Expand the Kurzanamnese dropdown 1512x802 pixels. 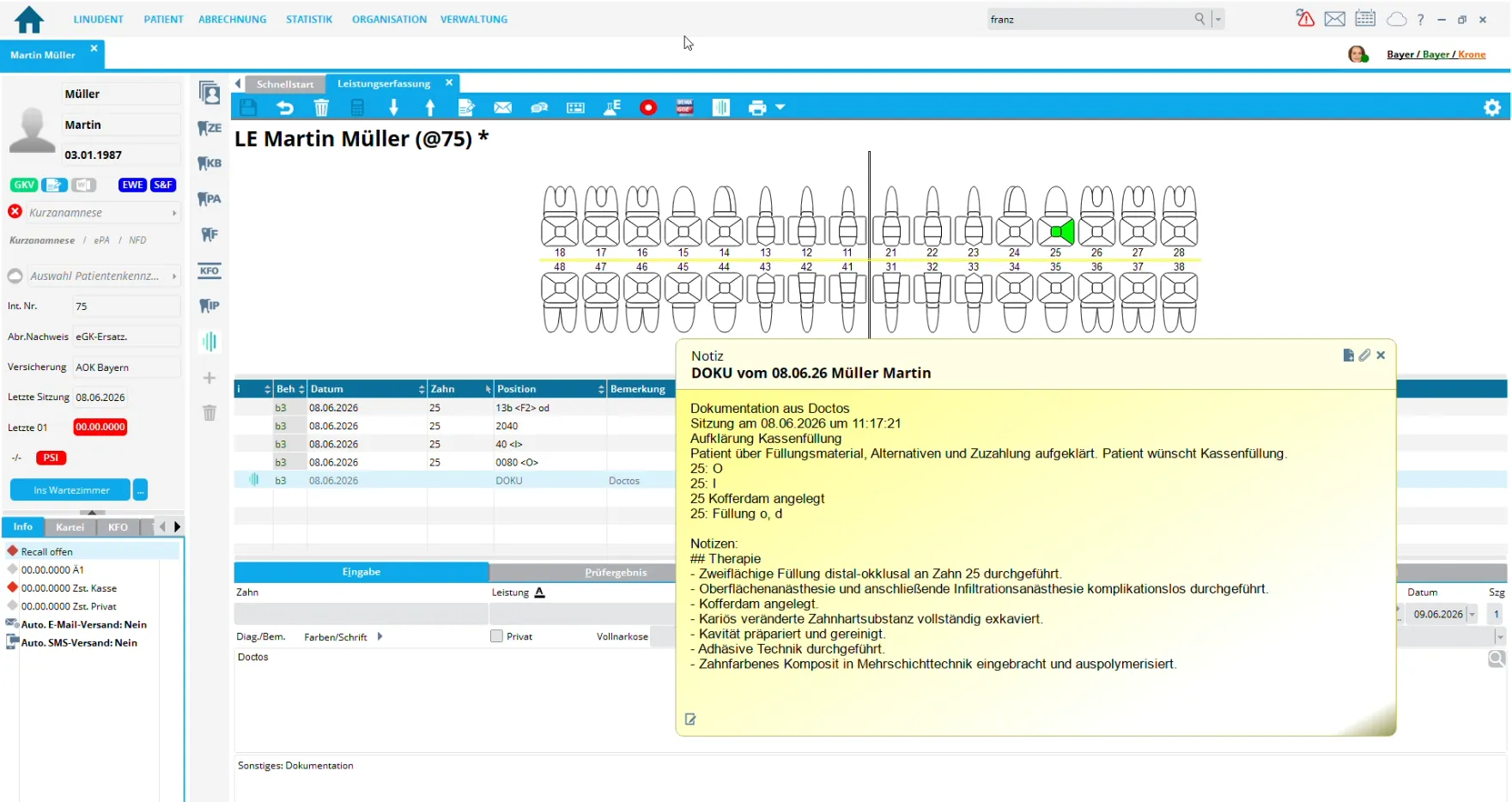pyautogui.click(x=174, y=213)
